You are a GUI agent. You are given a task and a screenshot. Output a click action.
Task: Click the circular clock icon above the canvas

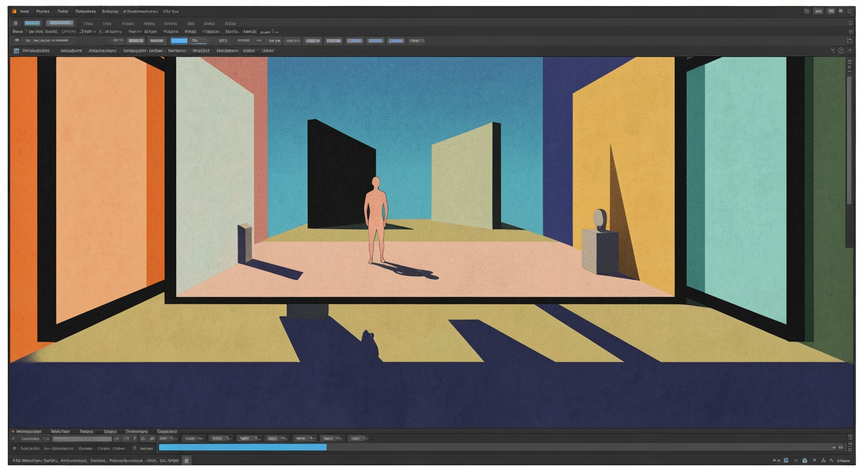pyautogui.click(x=841, y=51)
